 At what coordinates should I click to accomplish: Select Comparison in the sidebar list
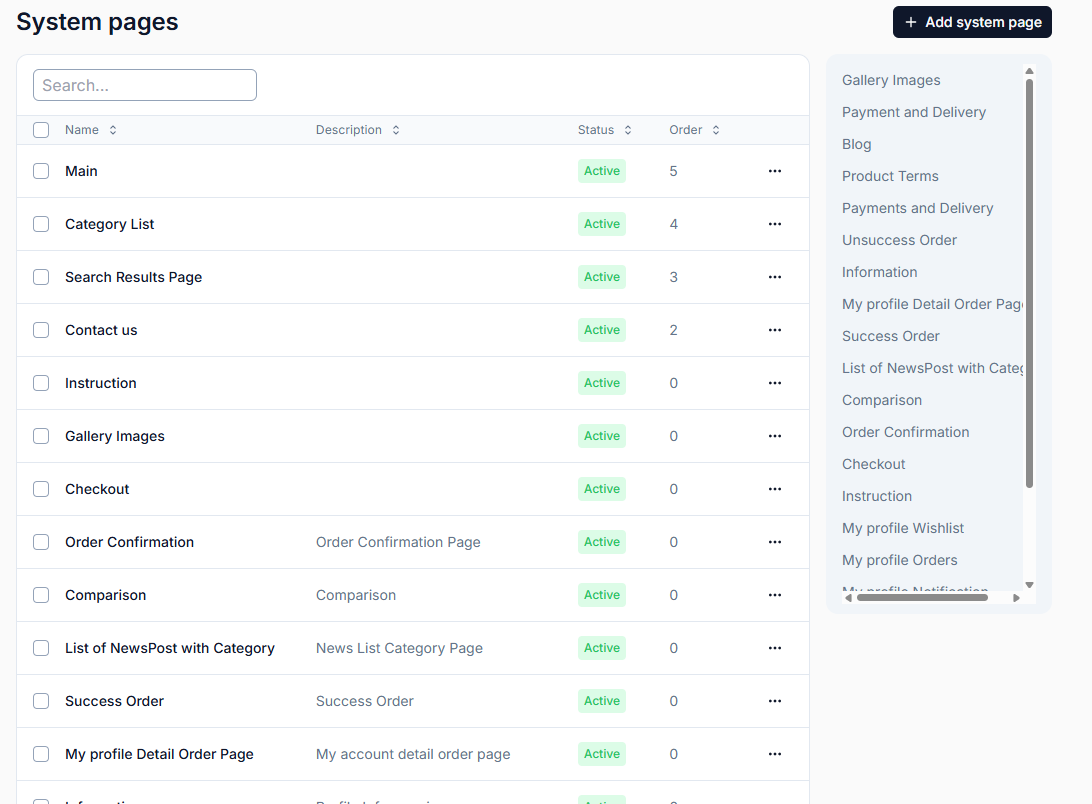(x=882, y=400)
